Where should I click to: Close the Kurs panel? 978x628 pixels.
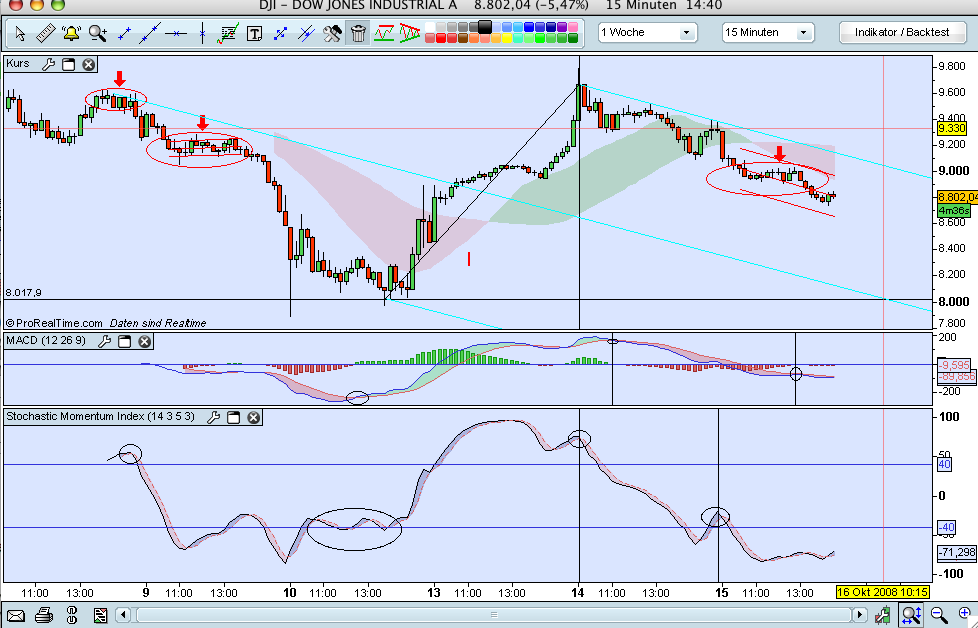click(x=89, y=64)
